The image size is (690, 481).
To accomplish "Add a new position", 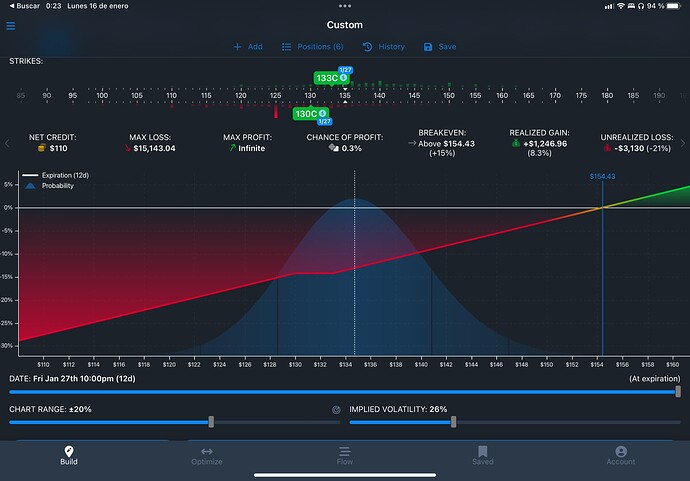I will click(248, 47).
